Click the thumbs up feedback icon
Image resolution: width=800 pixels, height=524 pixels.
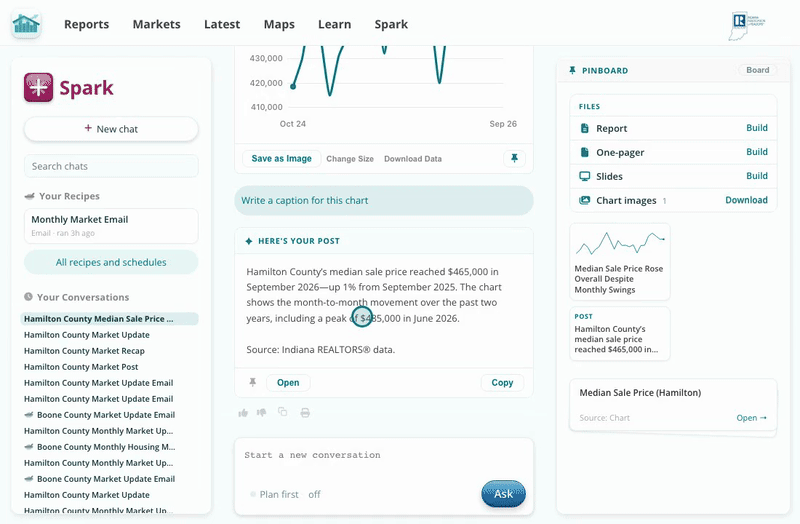pyautogui.click(x=243, y=413)
